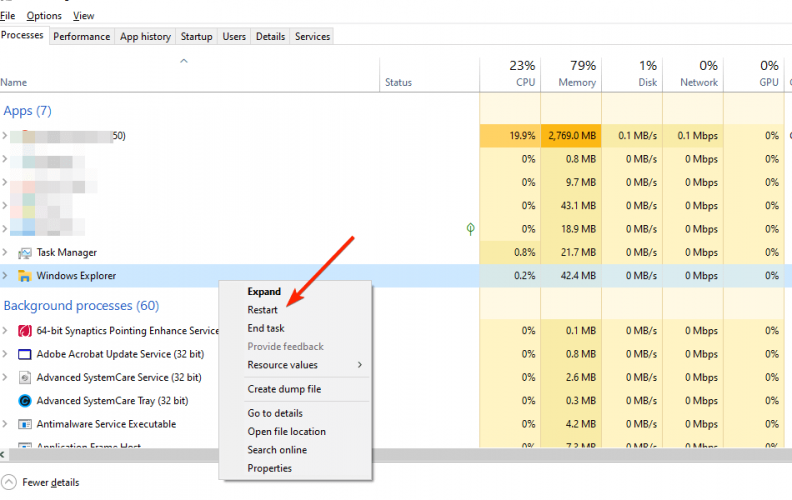
Task: Click the 21.7 MB memory cell of Task Manager
Action: pyautogui.click(x=571, y=253)
